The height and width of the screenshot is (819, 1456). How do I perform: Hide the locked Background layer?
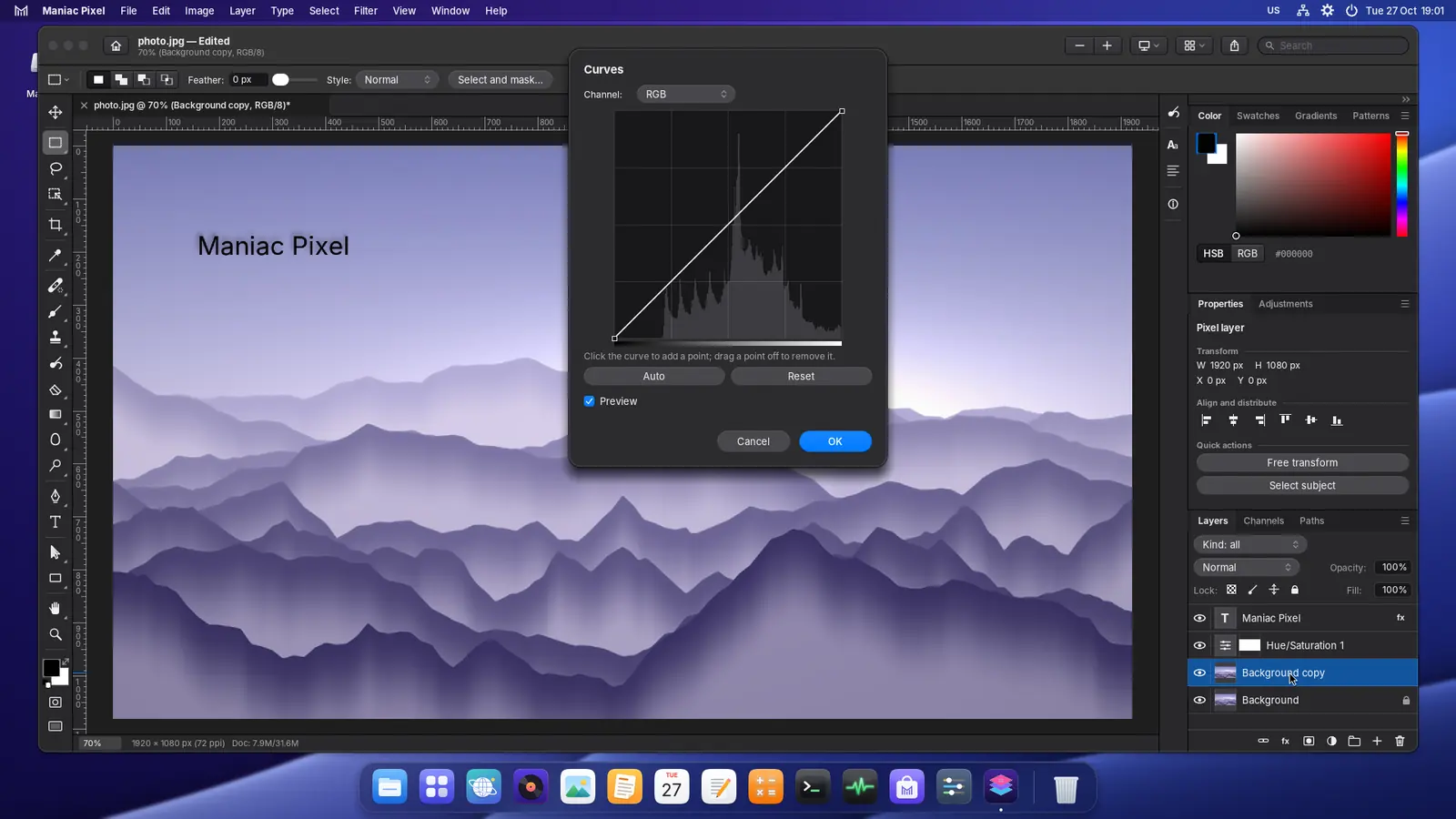[1199, 700]
